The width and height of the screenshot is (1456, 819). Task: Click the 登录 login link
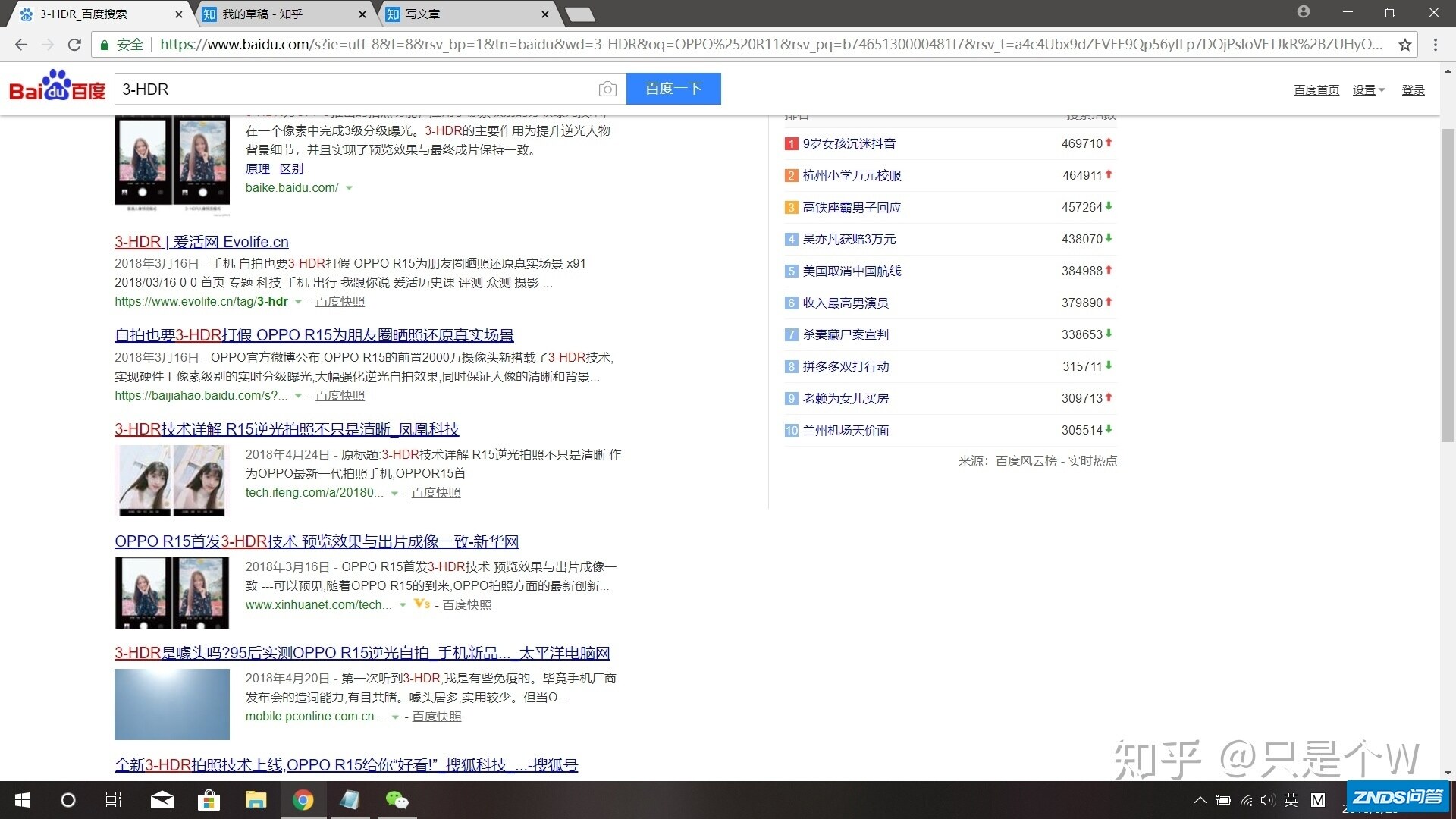click(1413, 90)
